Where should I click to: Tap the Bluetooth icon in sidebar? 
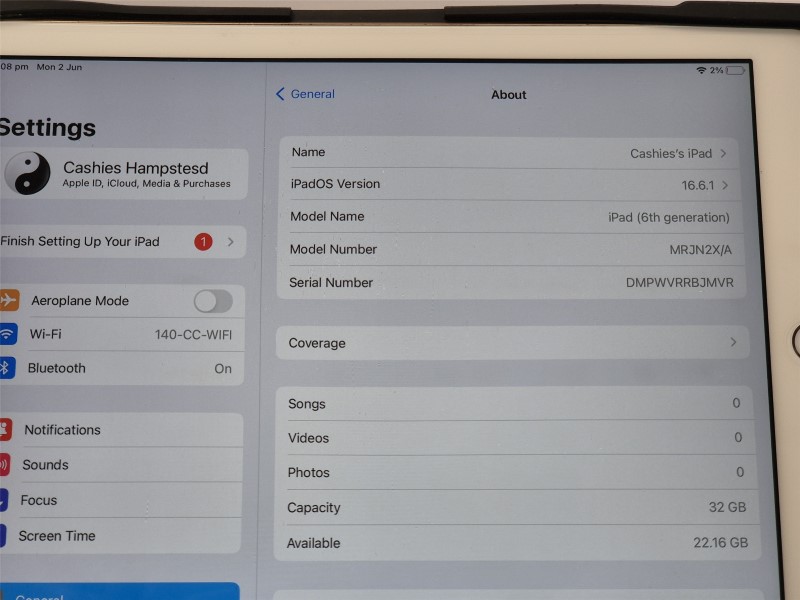pyautogui.click(x=6, y=368)
